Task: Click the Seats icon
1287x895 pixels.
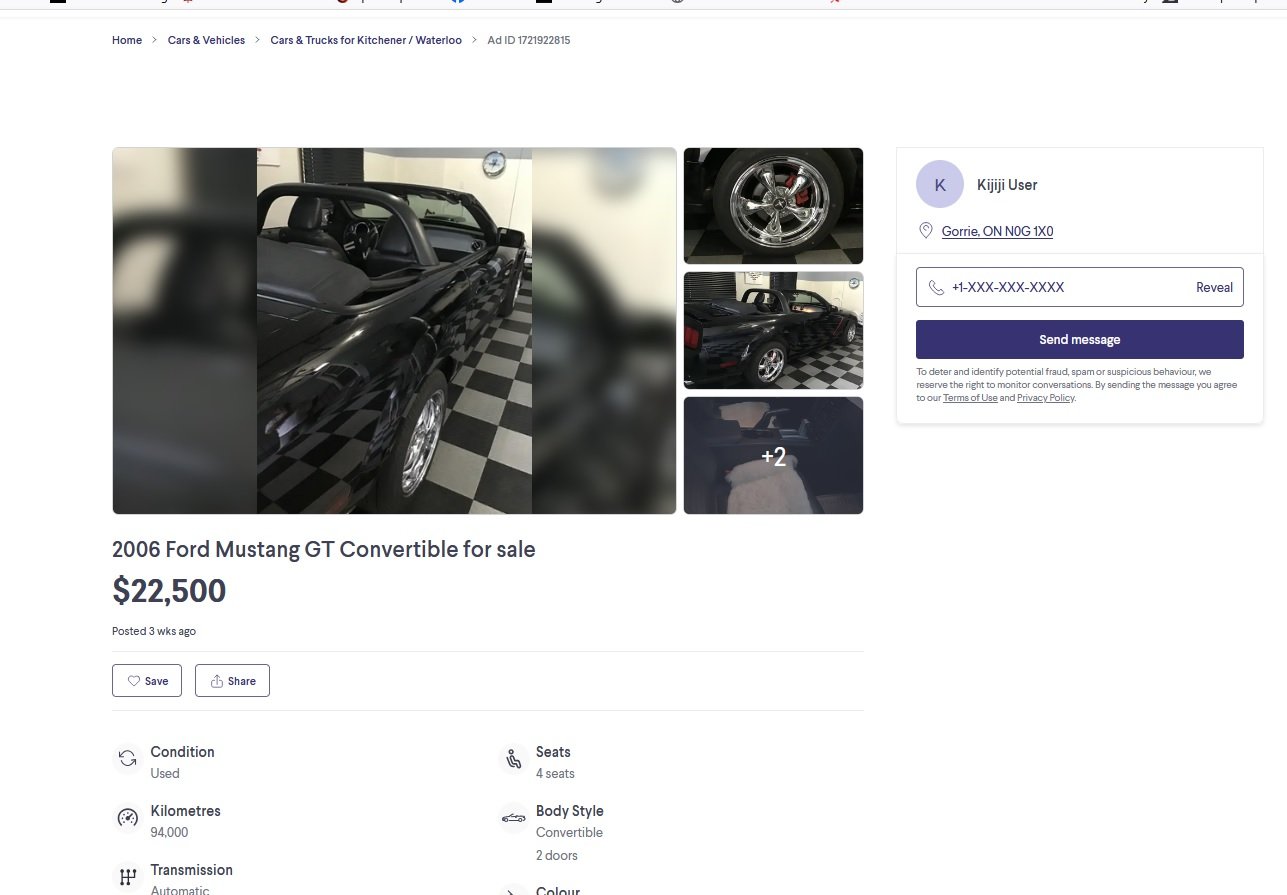Action: click(513, 759)
